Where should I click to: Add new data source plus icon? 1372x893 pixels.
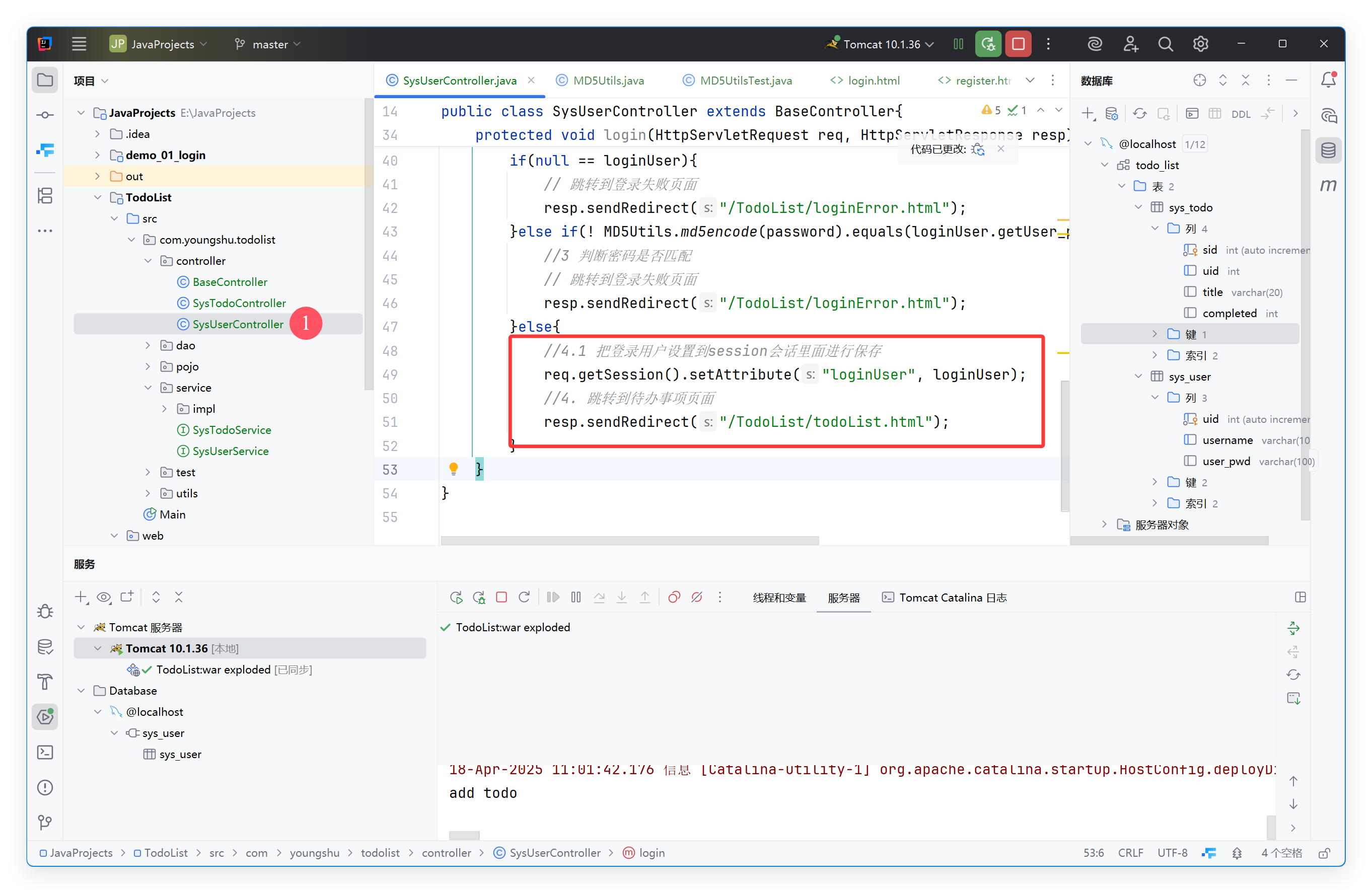[x=1088, y=114]
